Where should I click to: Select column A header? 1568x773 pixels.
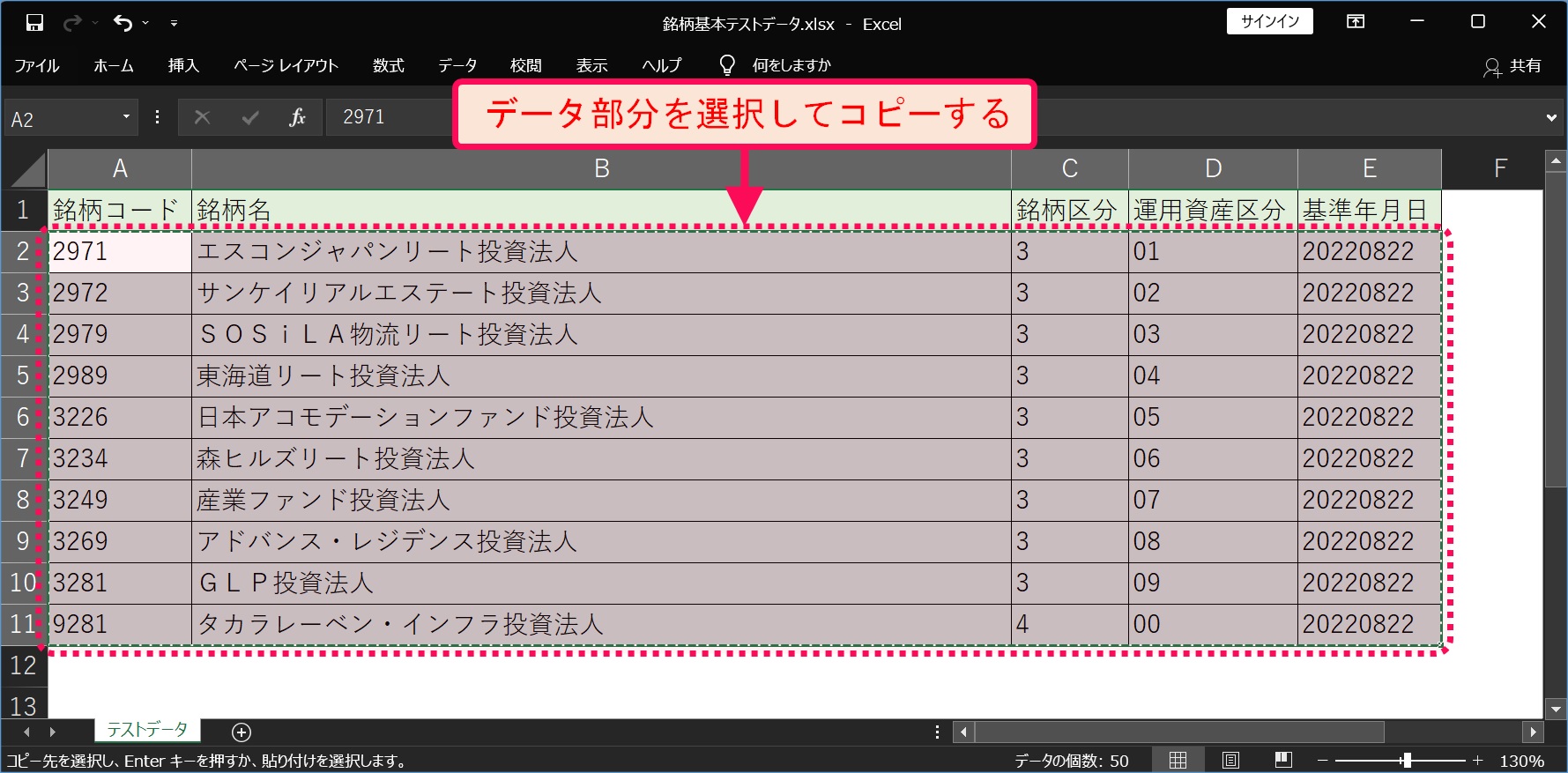point(120,168)
